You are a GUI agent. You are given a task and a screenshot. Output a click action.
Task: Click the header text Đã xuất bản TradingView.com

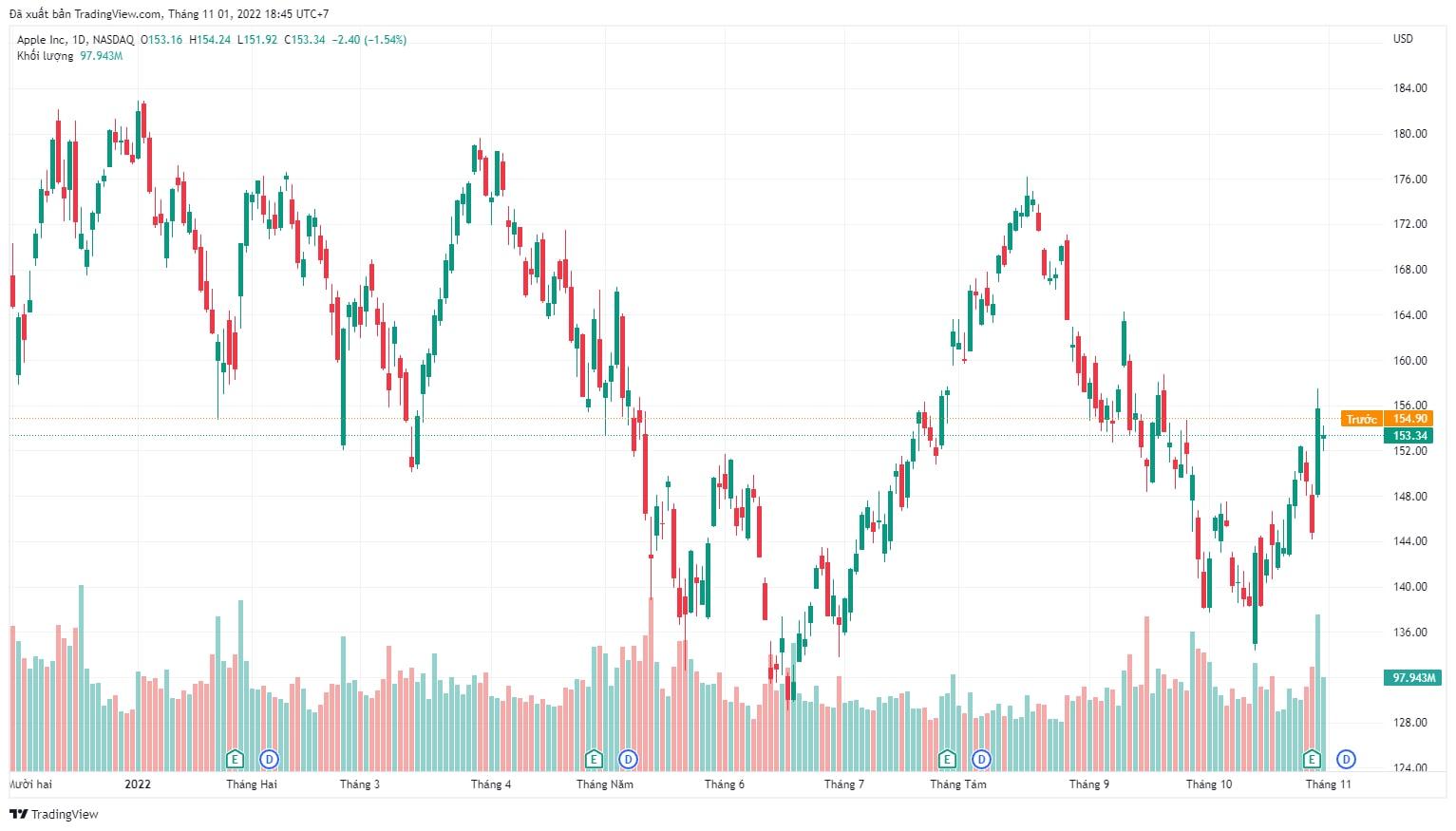(x=85, y=14)
